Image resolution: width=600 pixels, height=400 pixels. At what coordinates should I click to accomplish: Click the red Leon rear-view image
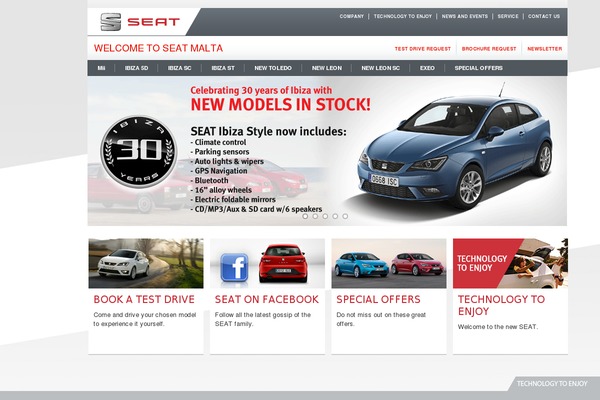[x=283, y=264]
